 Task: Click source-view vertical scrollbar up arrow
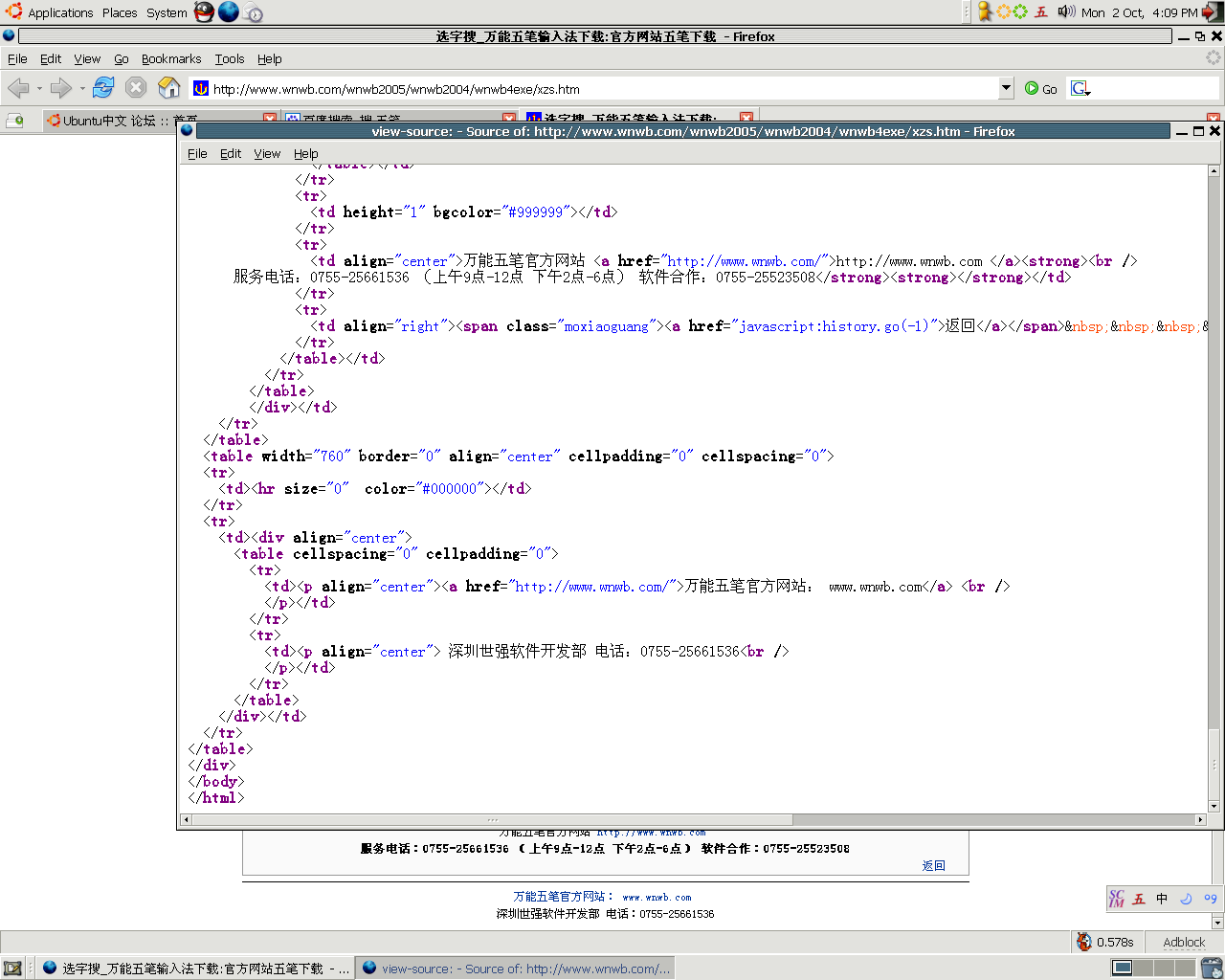(x=1214, y=170)
